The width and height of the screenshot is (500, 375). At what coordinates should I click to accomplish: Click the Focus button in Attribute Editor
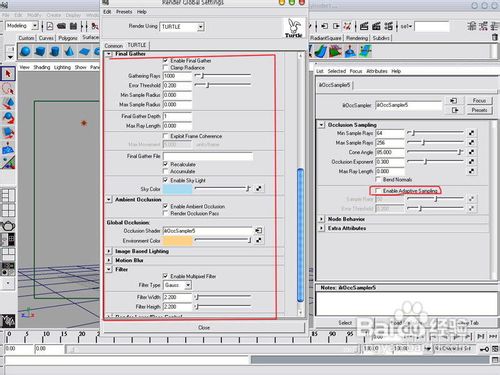click(479, 101)
